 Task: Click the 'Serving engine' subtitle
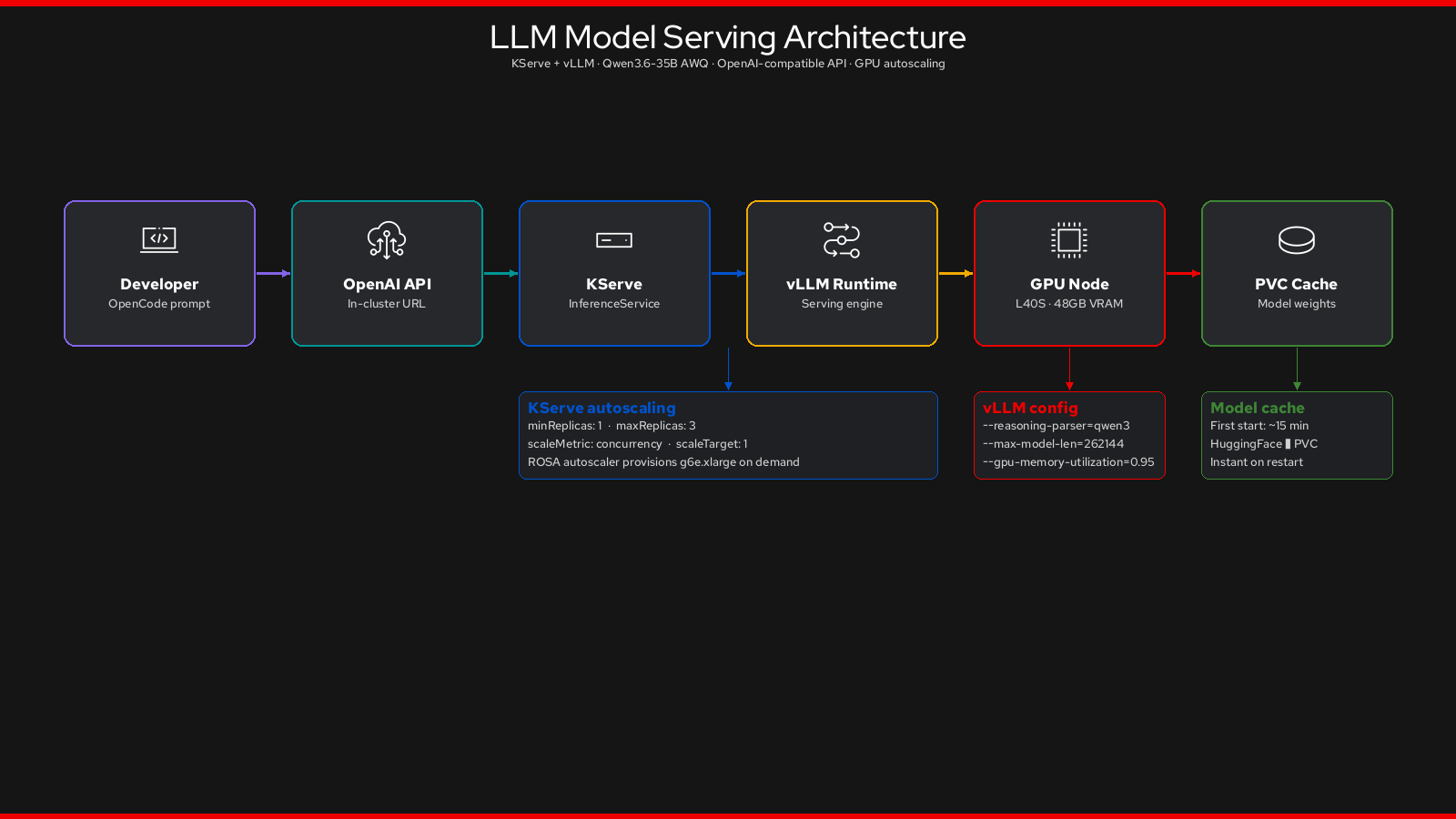(842, 304)
